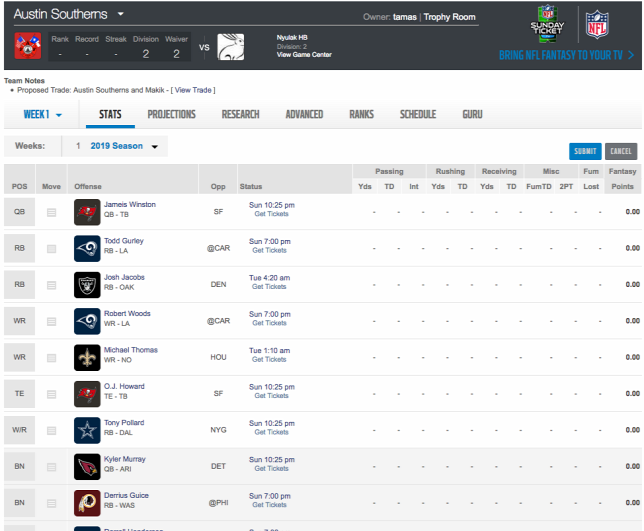644x531 pixels.
Task: Click the move handle for Todd Gurley
Action: (x=51, y=249)
